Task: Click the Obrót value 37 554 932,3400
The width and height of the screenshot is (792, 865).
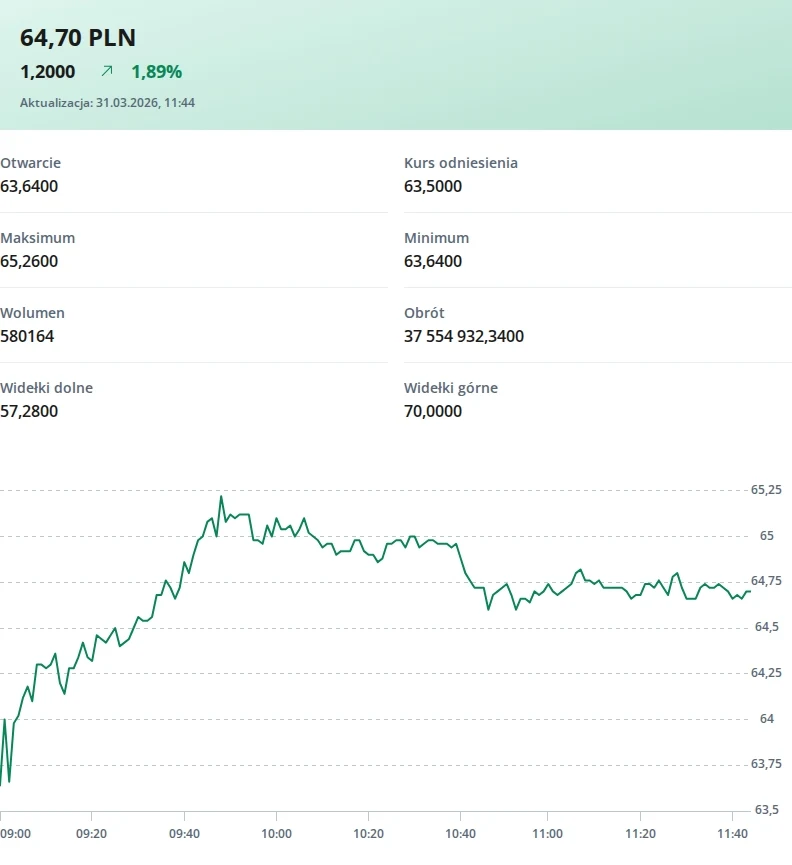Action: coord(464,336)
